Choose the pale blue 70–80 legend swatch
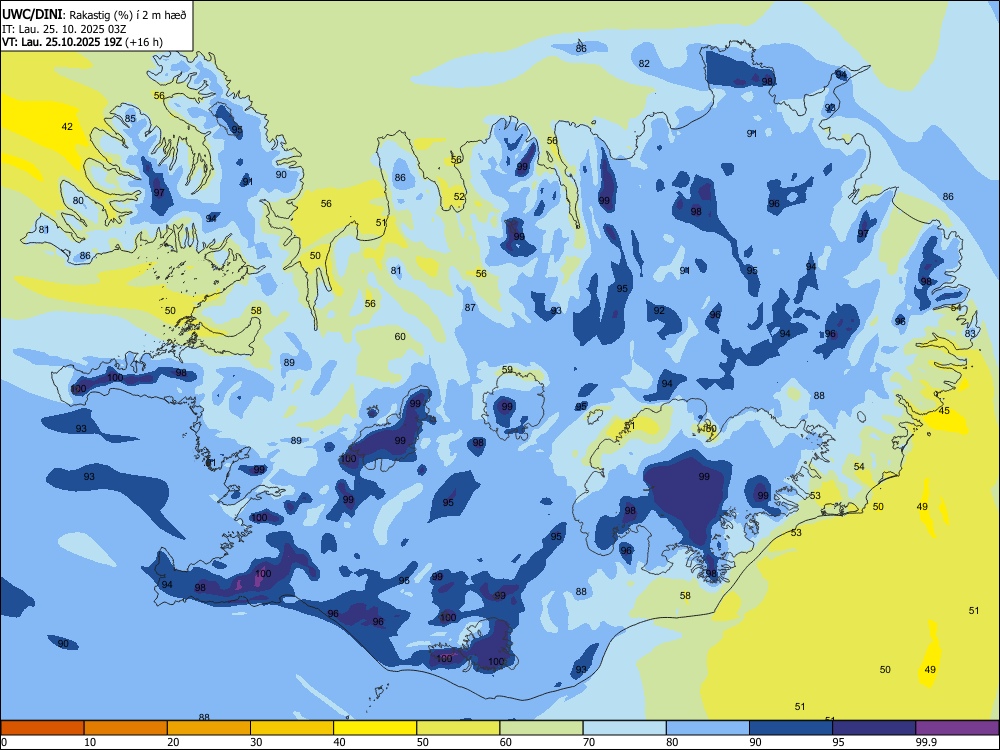1000x750 pixels. 625,728
